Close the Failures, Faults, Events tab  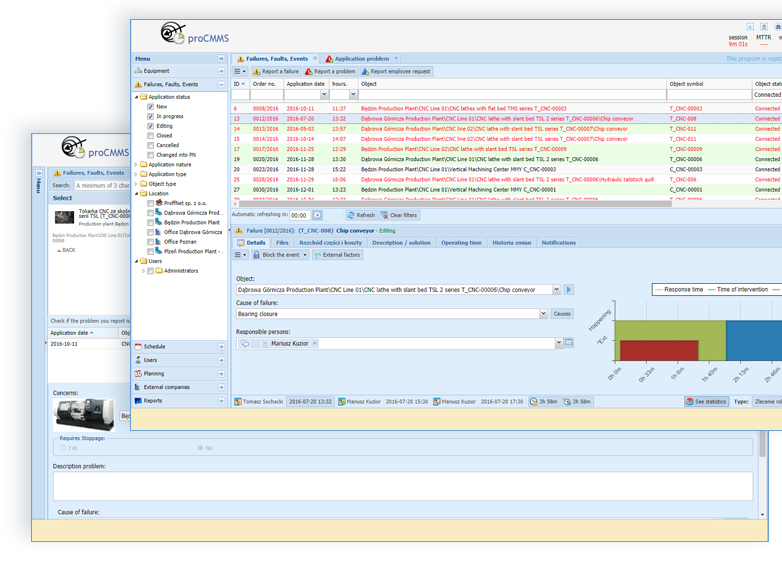pos(315,58)
